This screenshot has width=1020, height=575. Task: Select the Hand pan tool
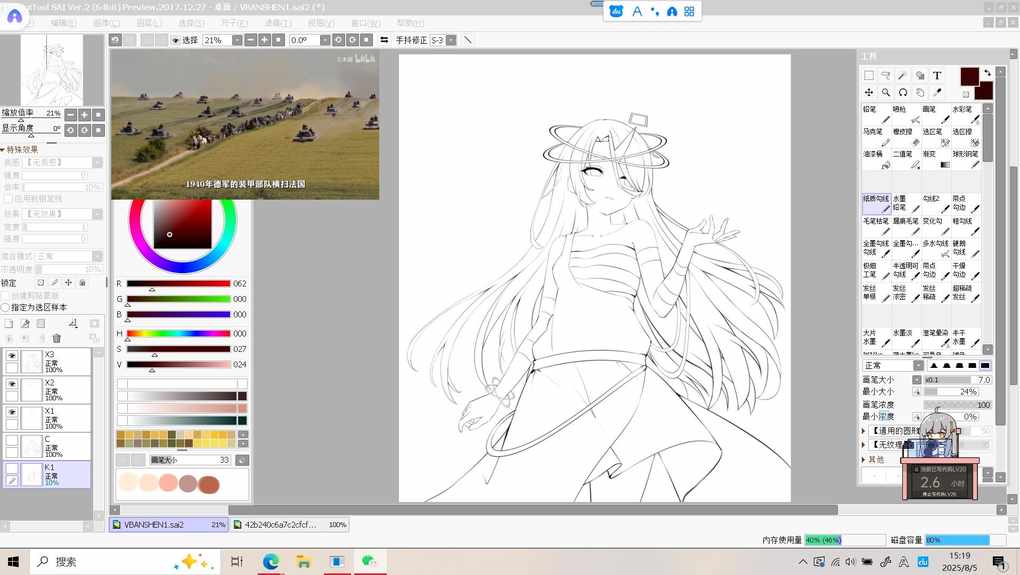[x=920, y=92]
